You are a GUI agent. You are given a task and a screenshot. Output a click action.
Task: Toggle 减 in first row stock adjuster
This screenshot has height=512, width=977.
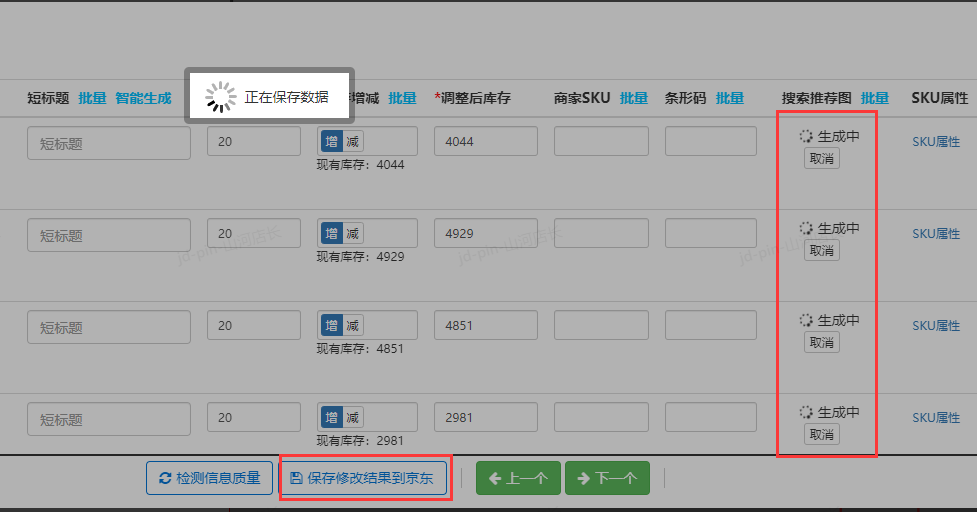[x=352, y=141]
